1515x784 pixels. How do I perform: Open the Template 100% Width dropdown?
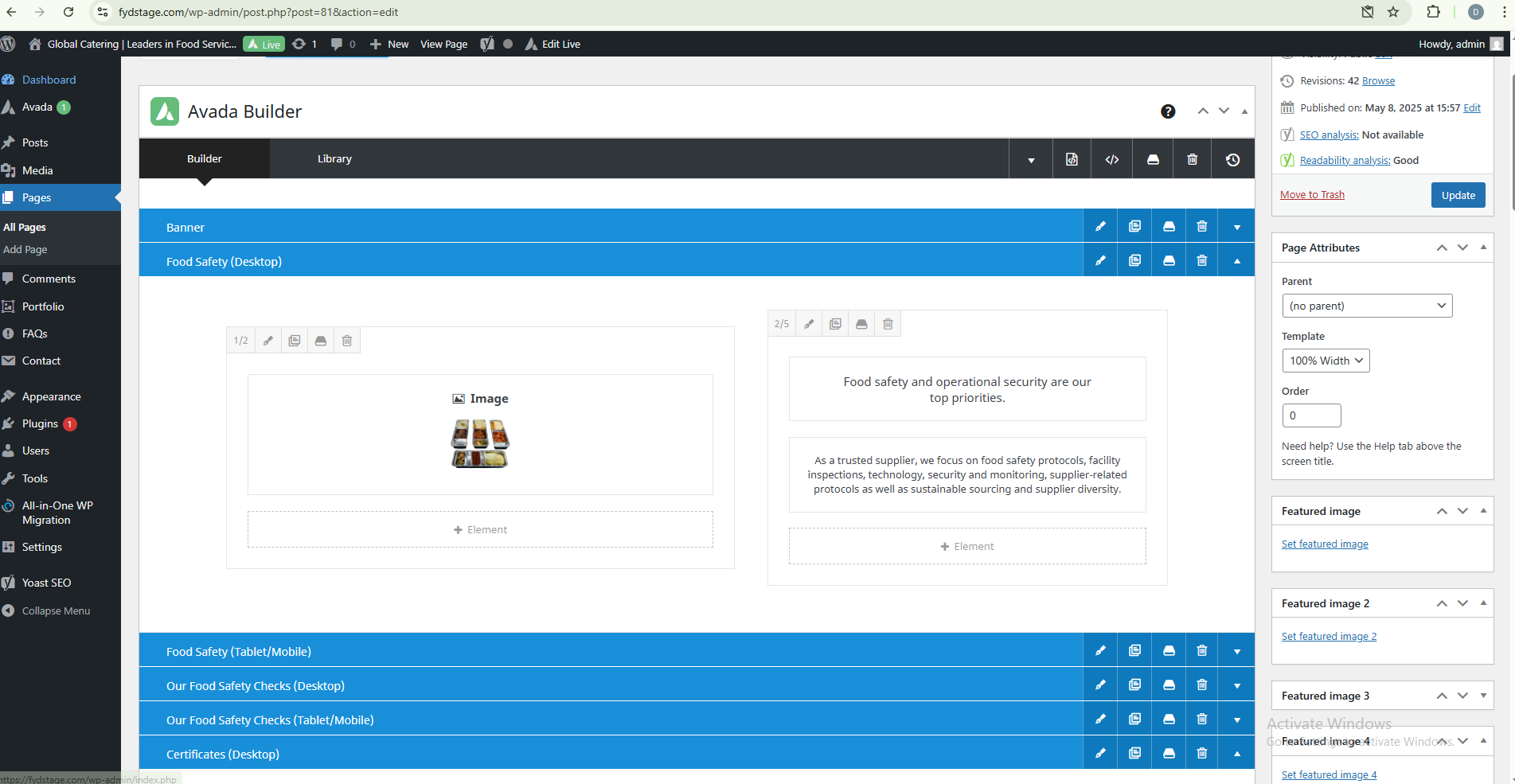coord(1325,361)
